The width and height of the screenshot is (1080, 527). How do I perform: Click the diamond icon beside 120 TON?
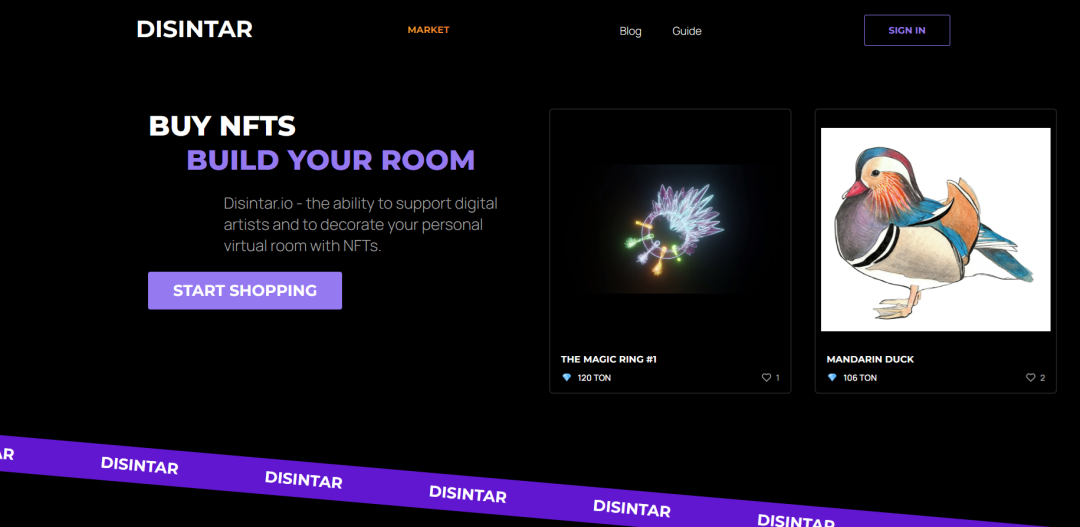coord(567,378)
